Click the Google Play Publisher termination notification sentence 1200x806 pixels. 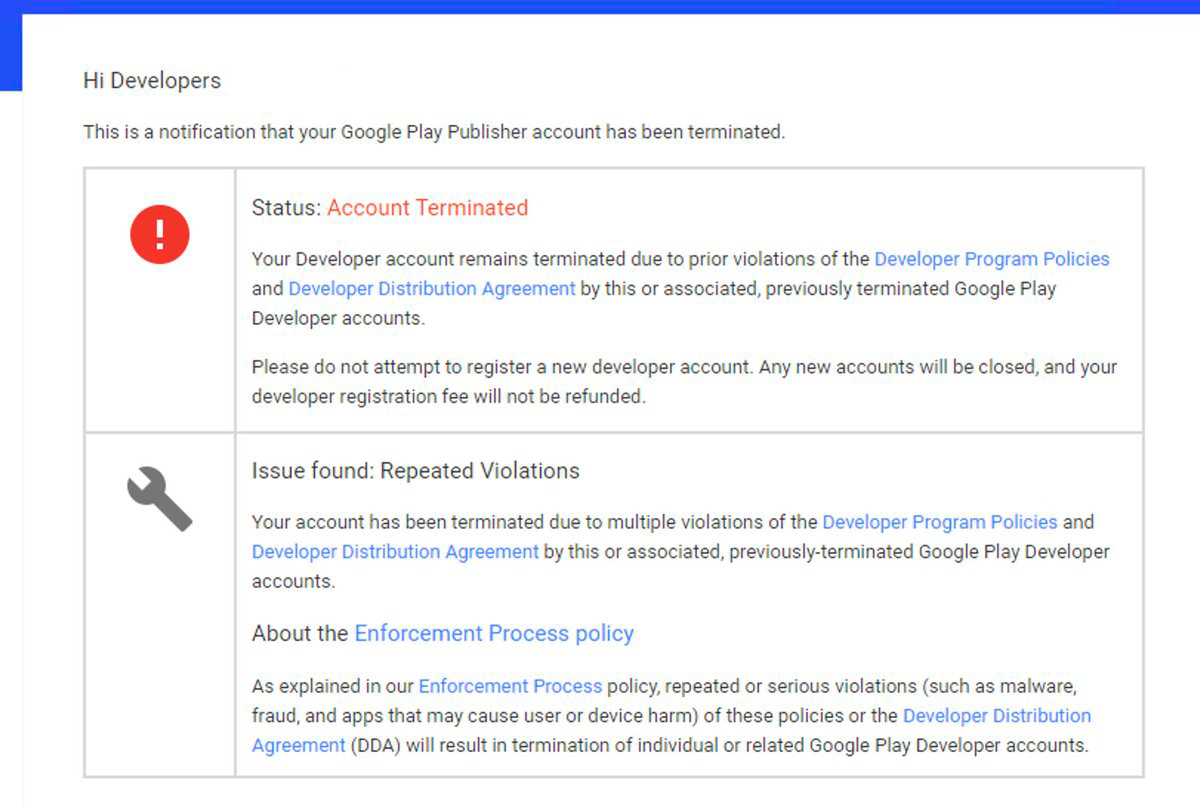click(434, 132)
